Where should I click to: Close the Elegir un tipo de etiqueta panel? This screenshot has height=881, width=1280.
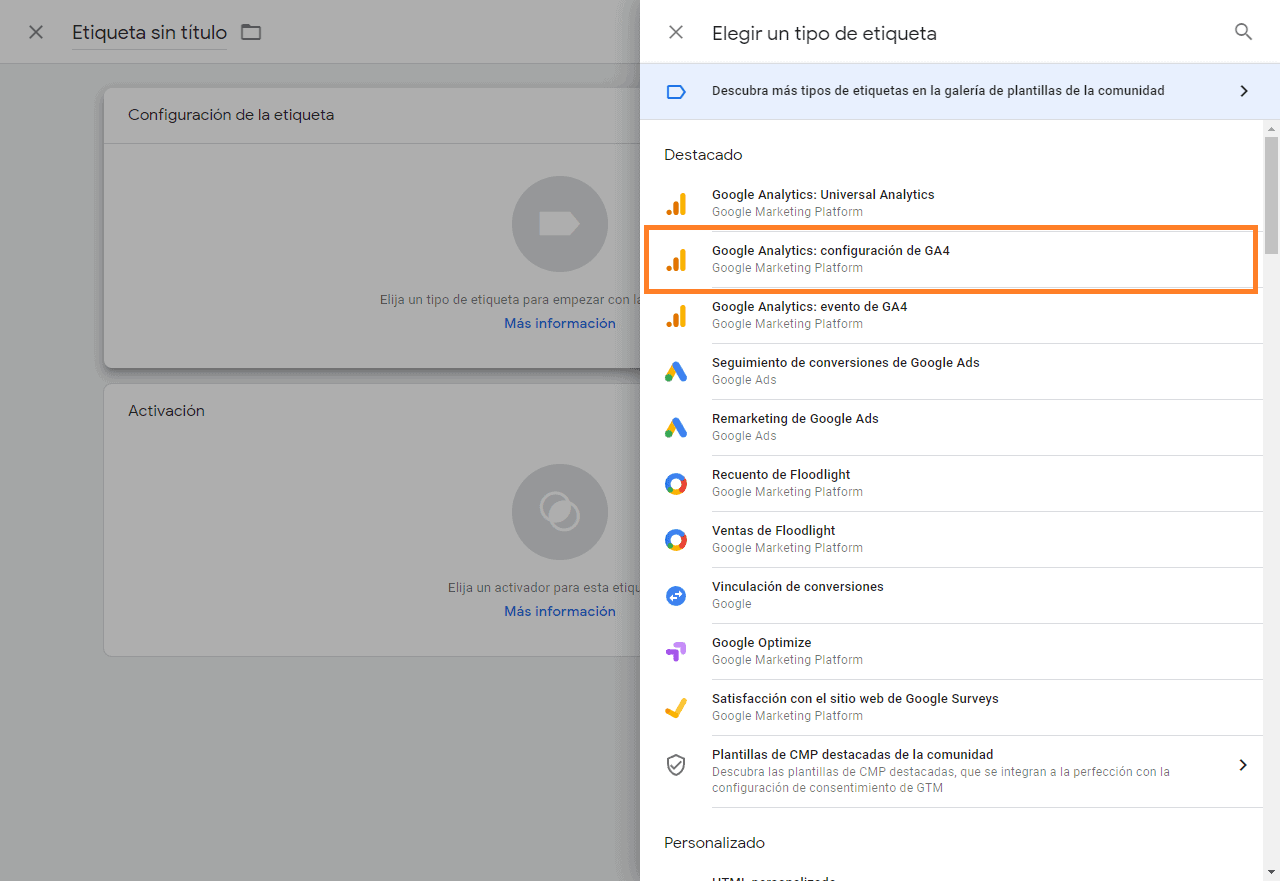point(676,31)
